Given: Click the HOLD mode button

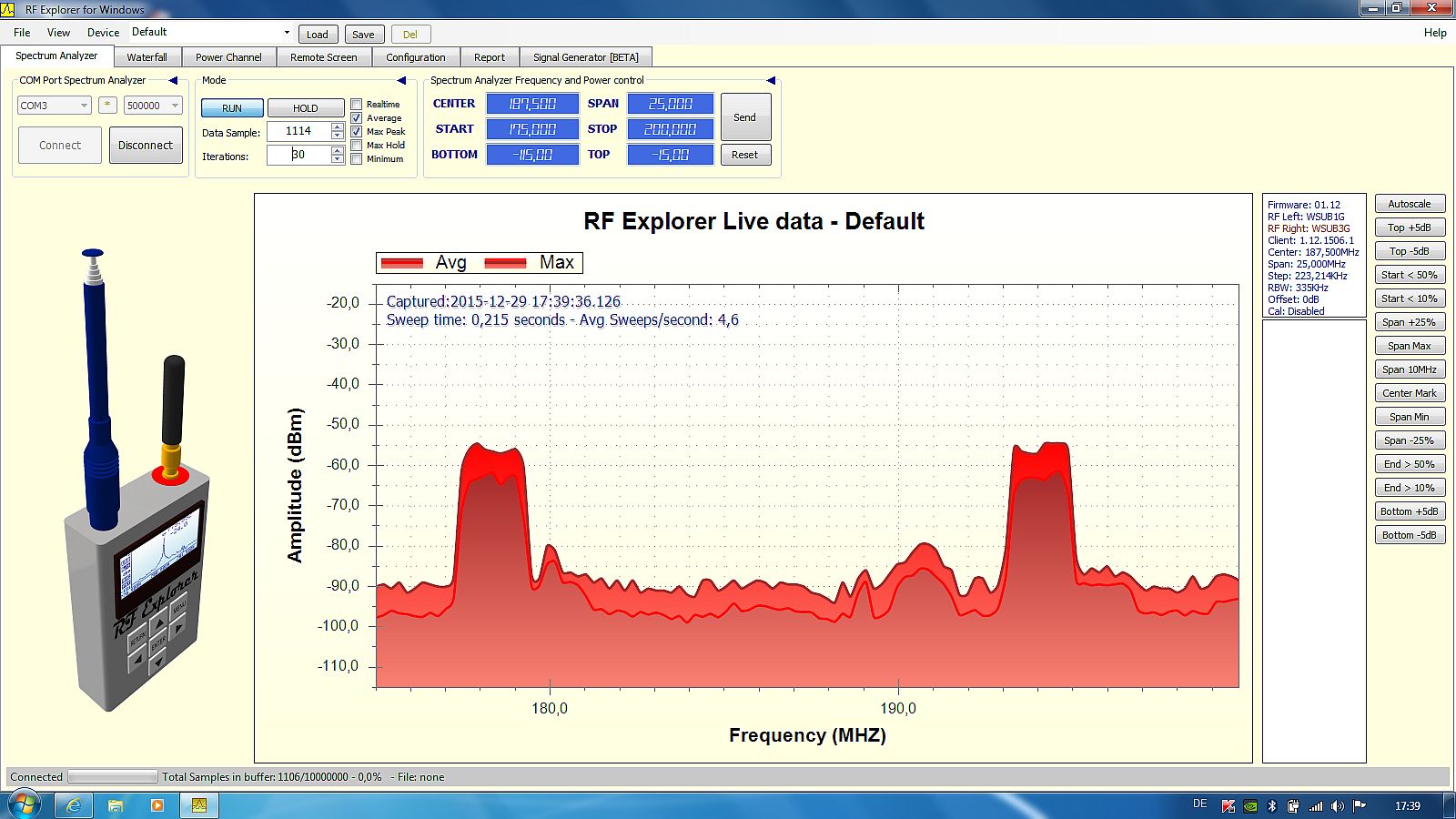Looking at the screenshot, I should click(306, 108).
